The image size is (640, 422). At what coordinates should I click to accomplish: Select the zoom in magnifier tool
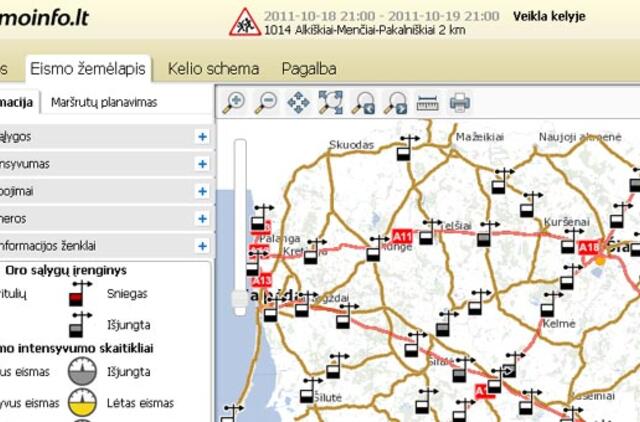point(234,102)
